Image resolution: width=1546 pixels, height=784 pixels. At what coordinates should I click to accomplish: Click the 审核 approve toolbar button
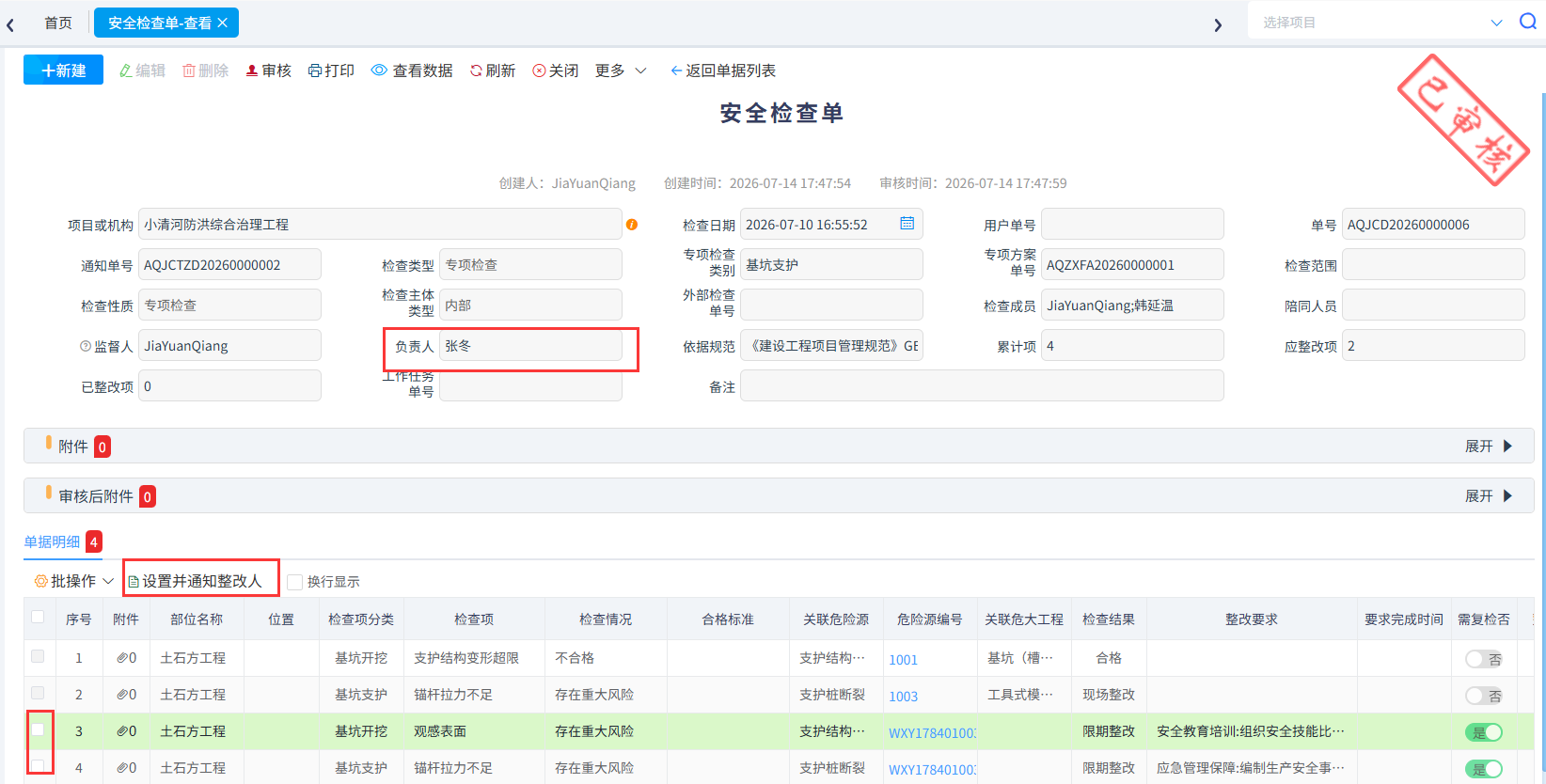click(268, 71)
